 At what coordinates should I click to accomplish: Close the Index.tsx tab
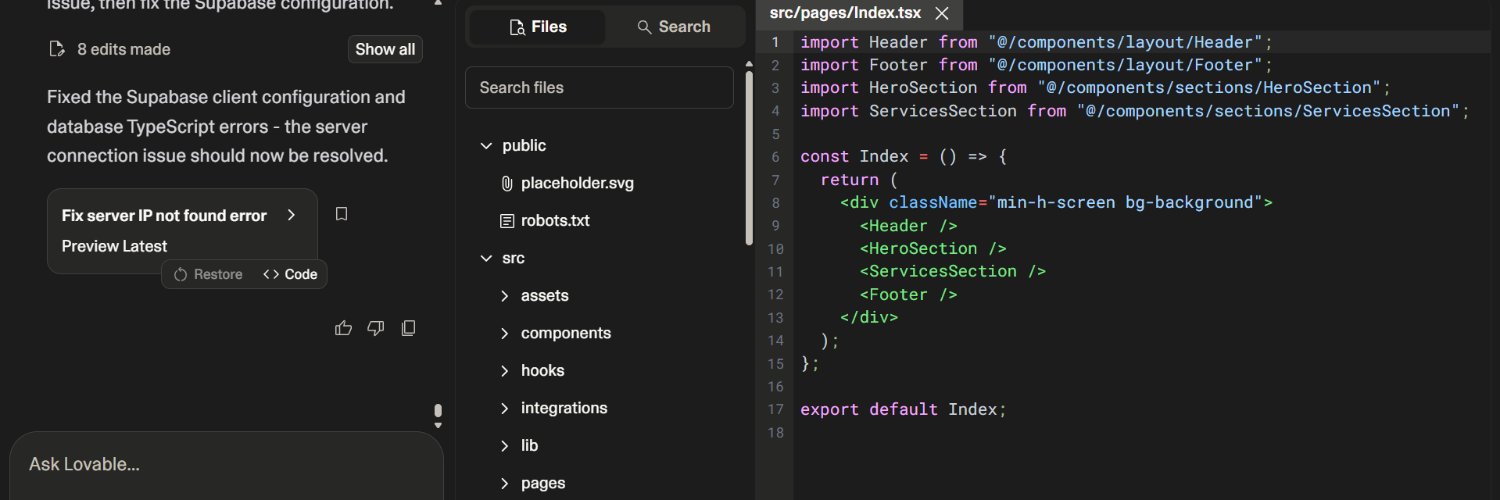pos(941,13)
